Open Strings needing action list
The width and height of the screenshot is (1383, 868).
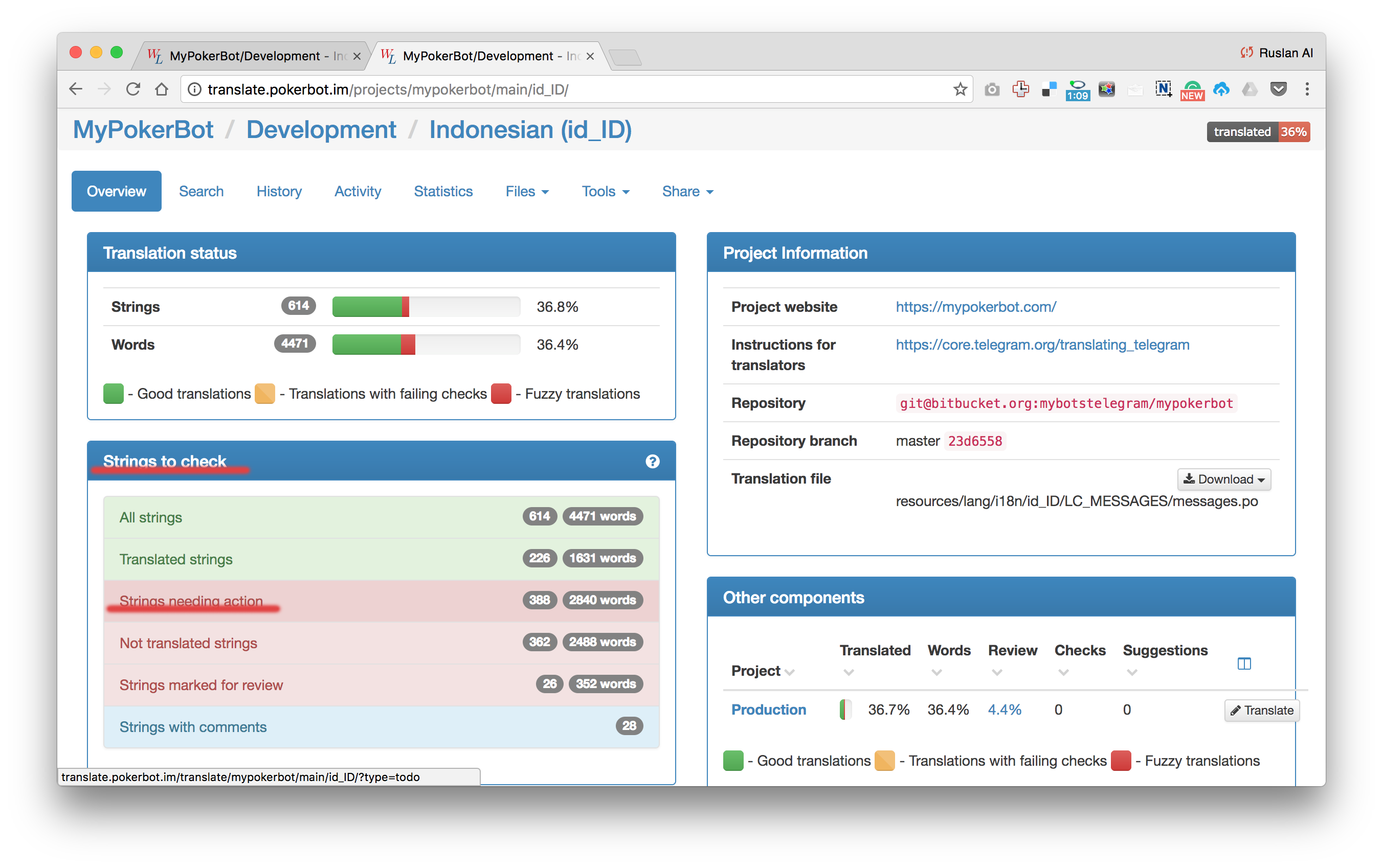coord(191,601)
